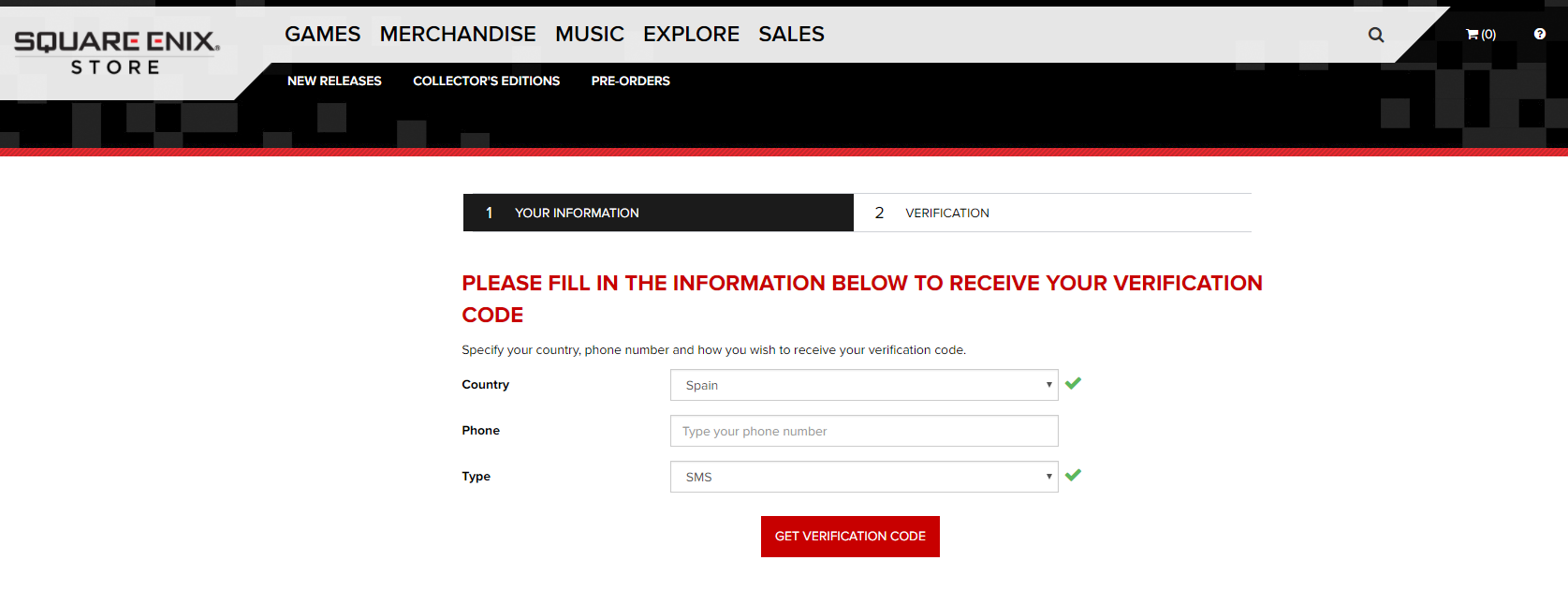Click the Square Enix Store logo

[x=117, y=52]
